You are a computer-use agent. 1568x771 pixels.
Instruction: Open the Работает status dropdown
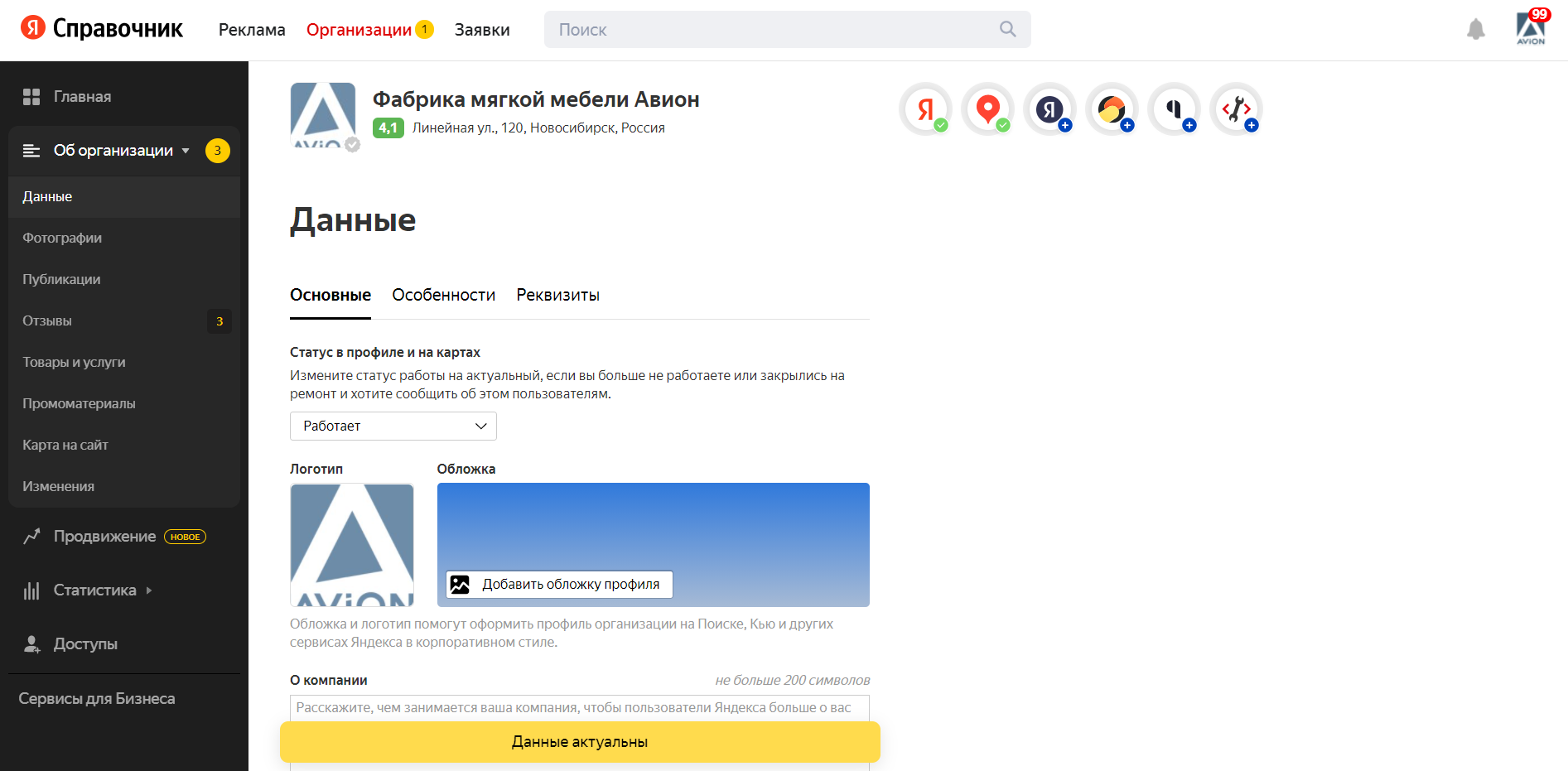coord(393,426)
